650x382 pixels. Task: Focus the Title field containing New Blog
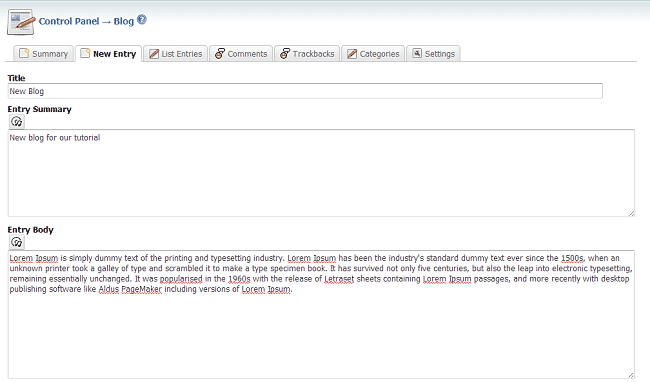click(305, 91)
